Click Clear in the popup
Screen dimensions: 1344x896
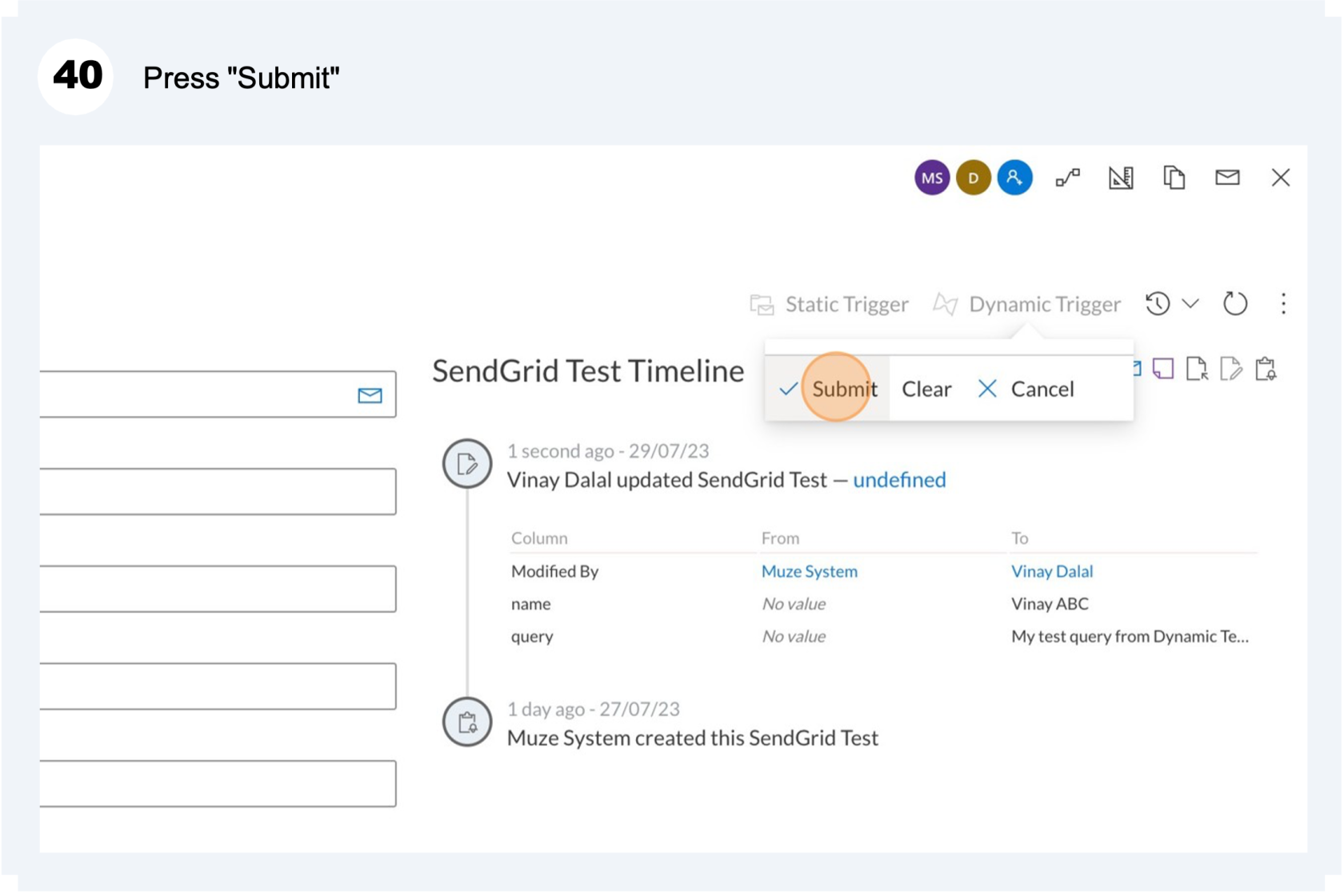pos(926,390)
